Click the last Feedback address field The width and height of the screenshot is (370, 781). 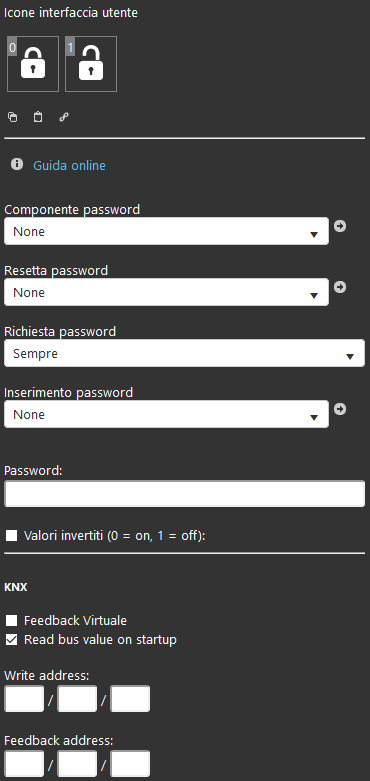(x=130, y=764)
